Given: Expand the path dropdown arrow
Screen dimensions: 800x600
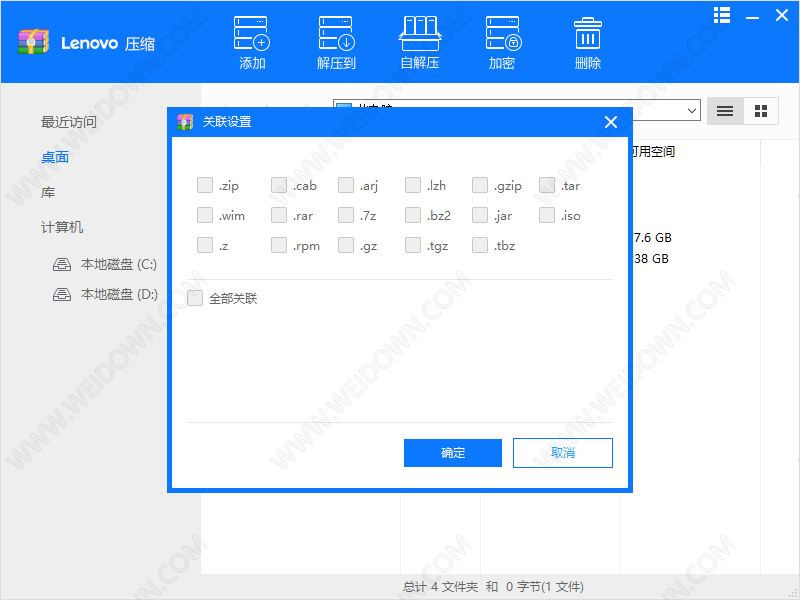Looking at the screenshot, I should point(692,111).
